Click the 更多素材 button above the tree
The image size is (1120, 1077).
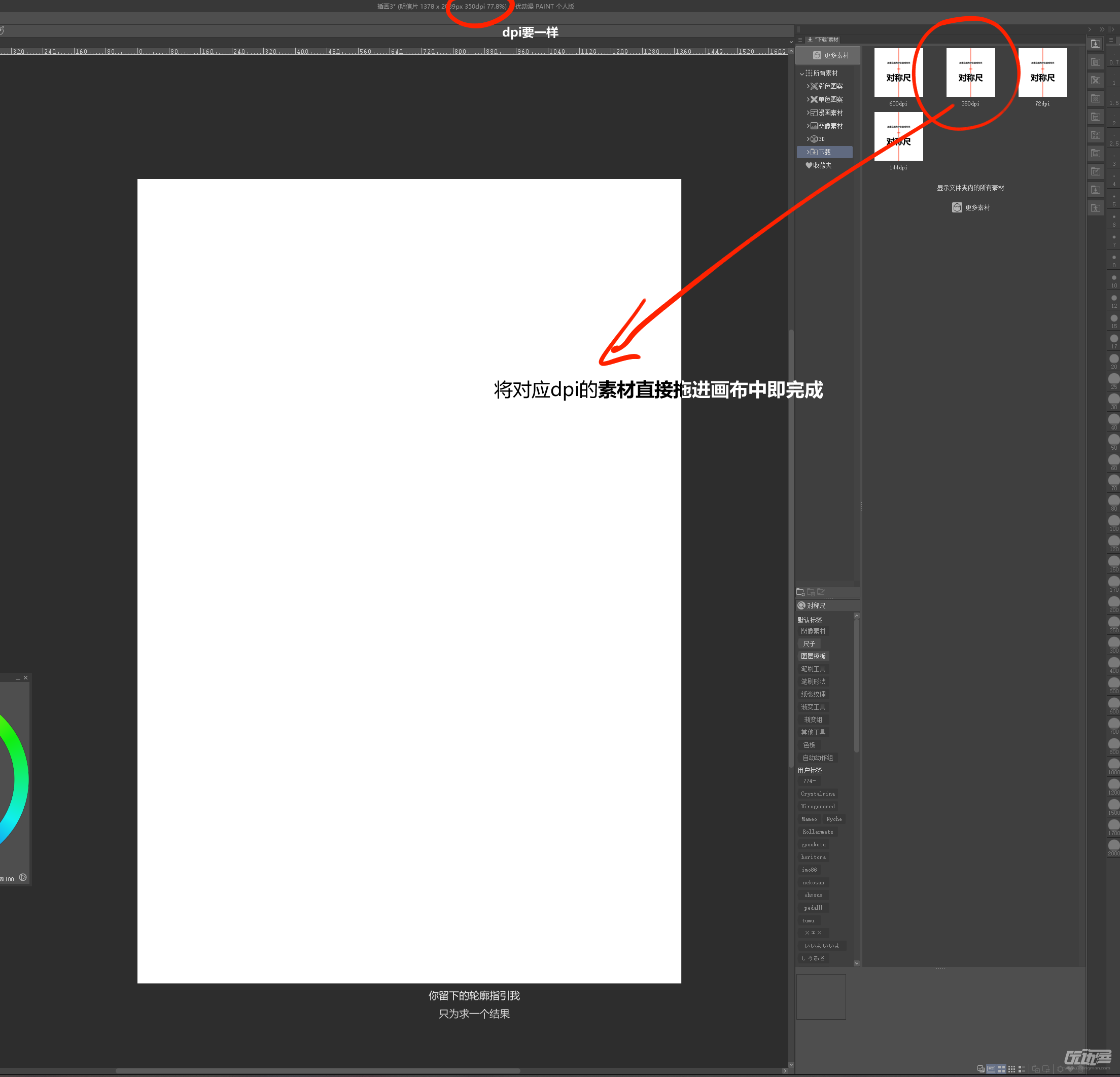point(827,55)
